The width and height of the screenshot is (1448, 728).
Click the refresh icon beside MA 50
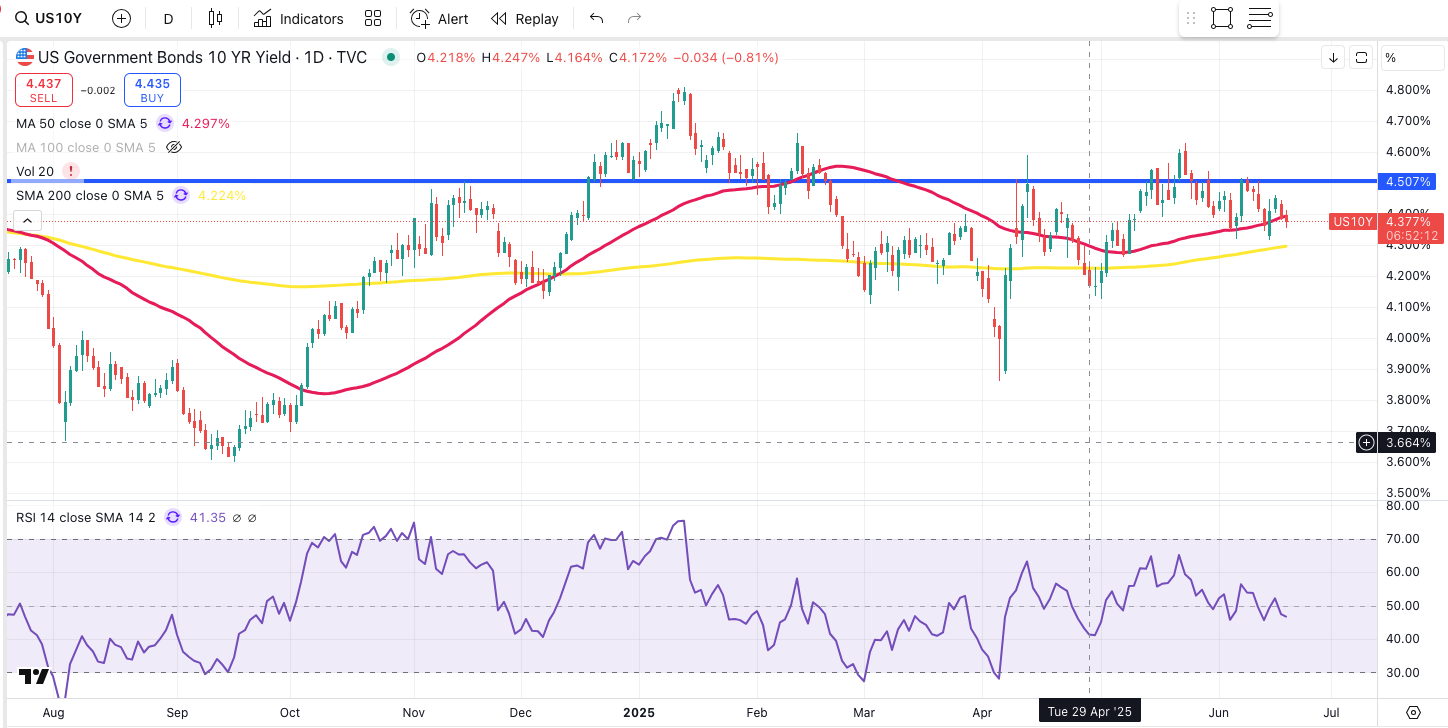point(165,123)
